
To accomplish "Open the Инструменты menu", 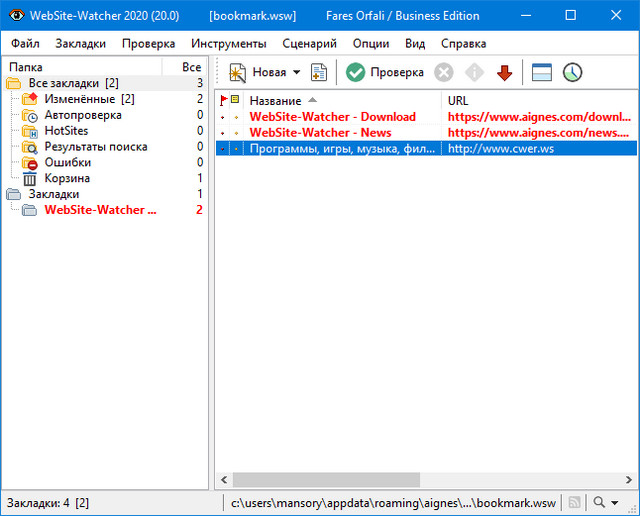I will pos(228,44).
